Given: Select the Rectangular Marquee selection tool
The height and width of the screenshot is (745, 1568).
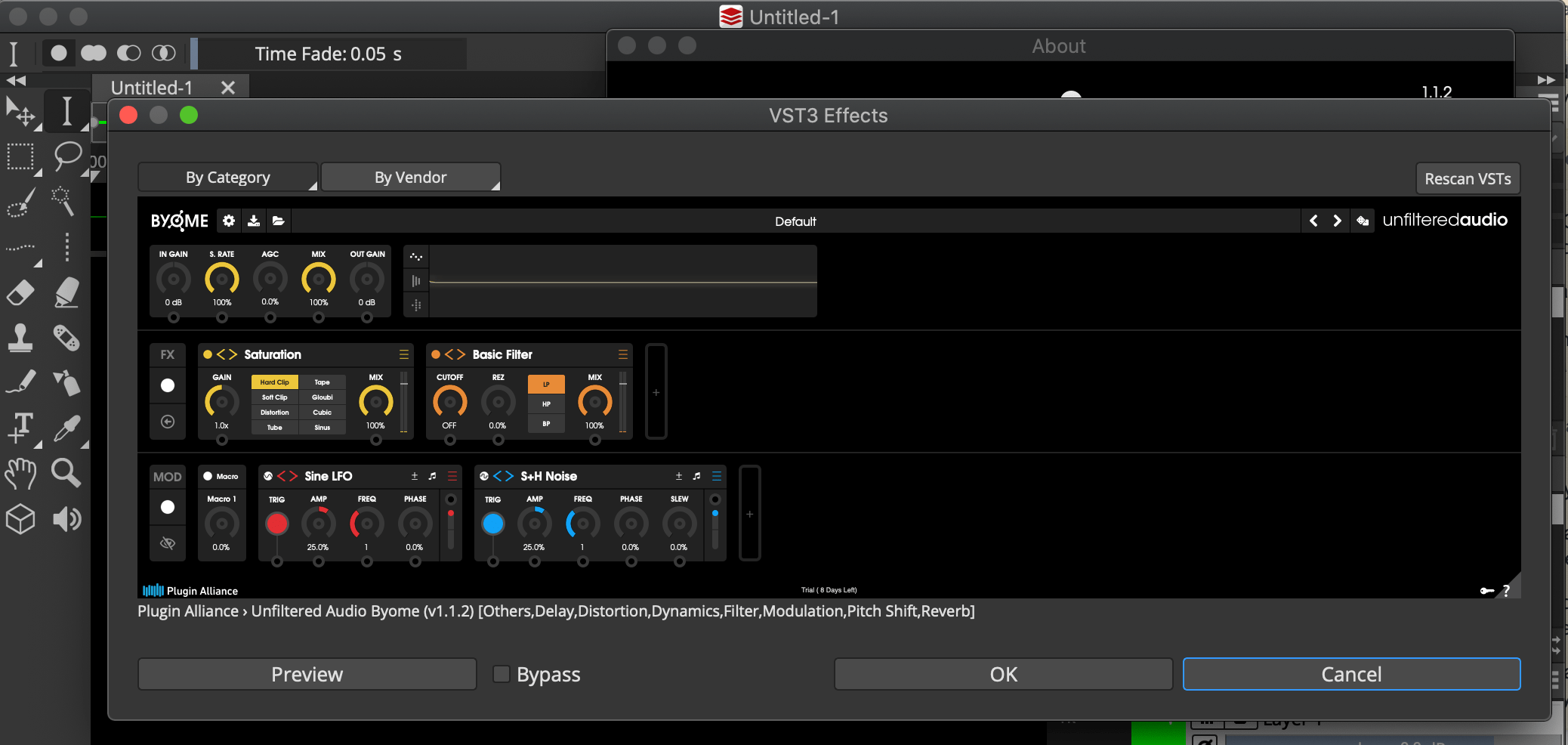Looking at the screenshot, I should 20,157.
